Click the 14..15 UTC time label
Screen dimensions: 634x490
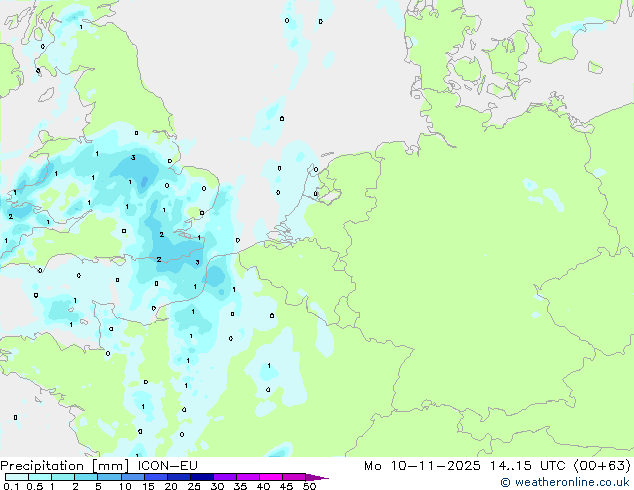(527, 466)
